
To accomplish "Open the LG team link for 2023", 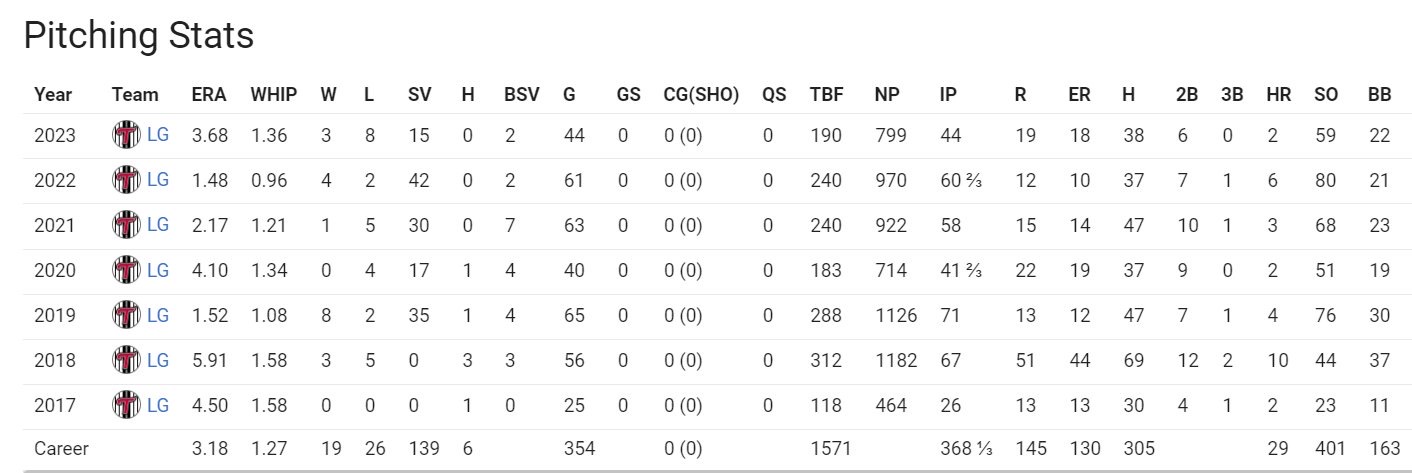I will point(158,135).
